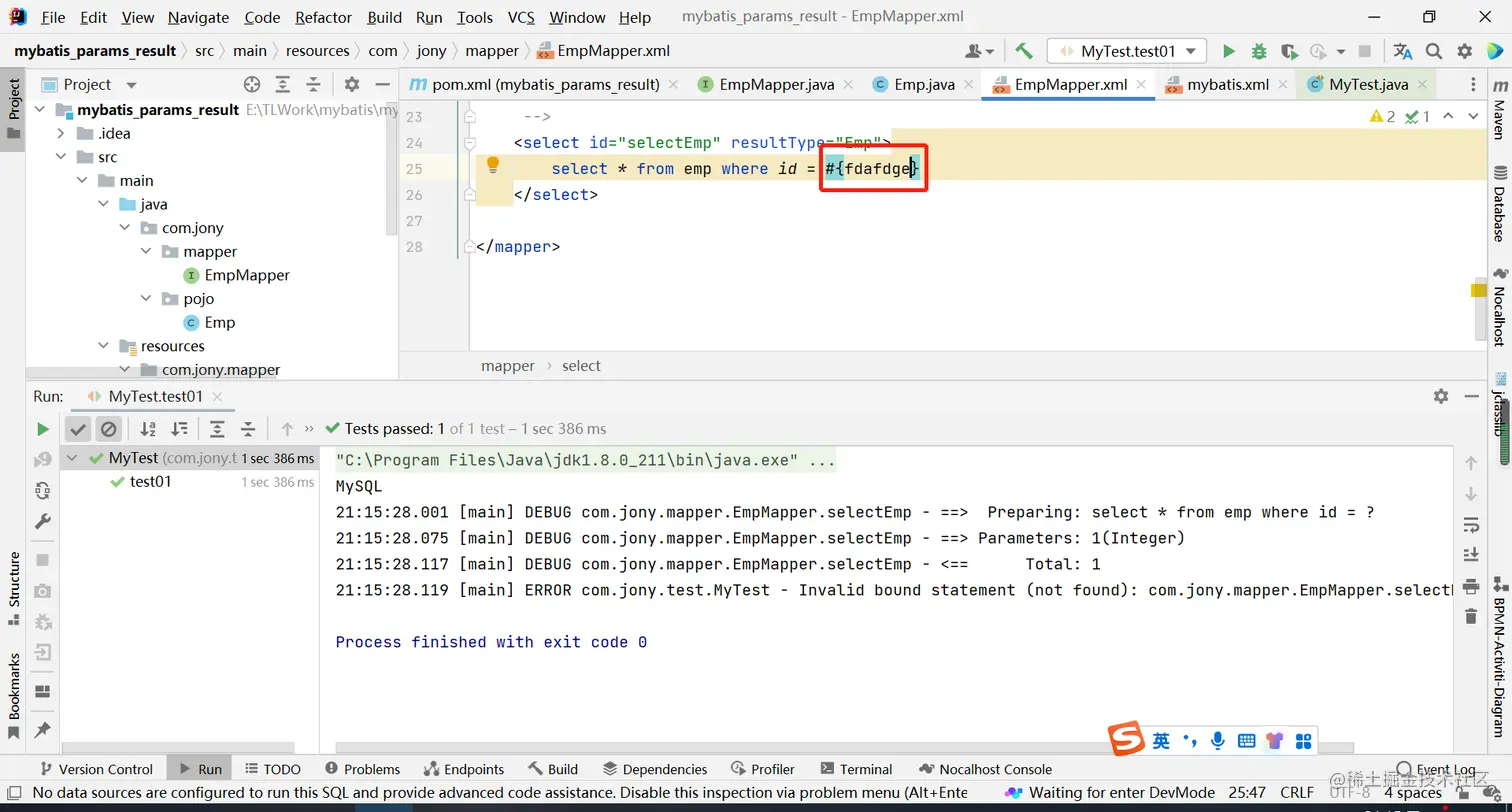Collapse the pojo package node

[x=146, y=299]
